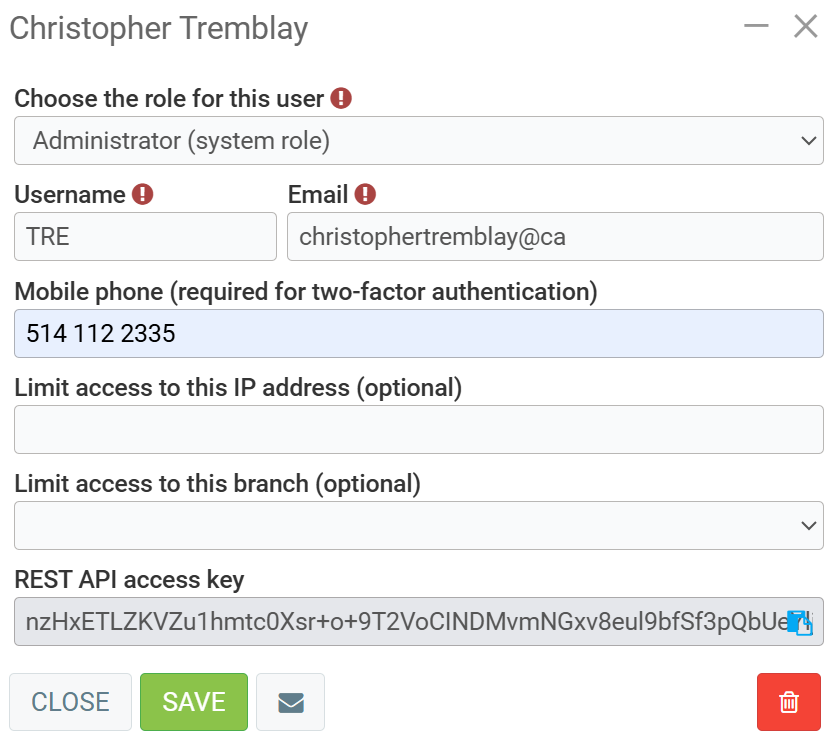Click the Username field containing TRE
The image size is (831, 734).
[x=145, y=237]
